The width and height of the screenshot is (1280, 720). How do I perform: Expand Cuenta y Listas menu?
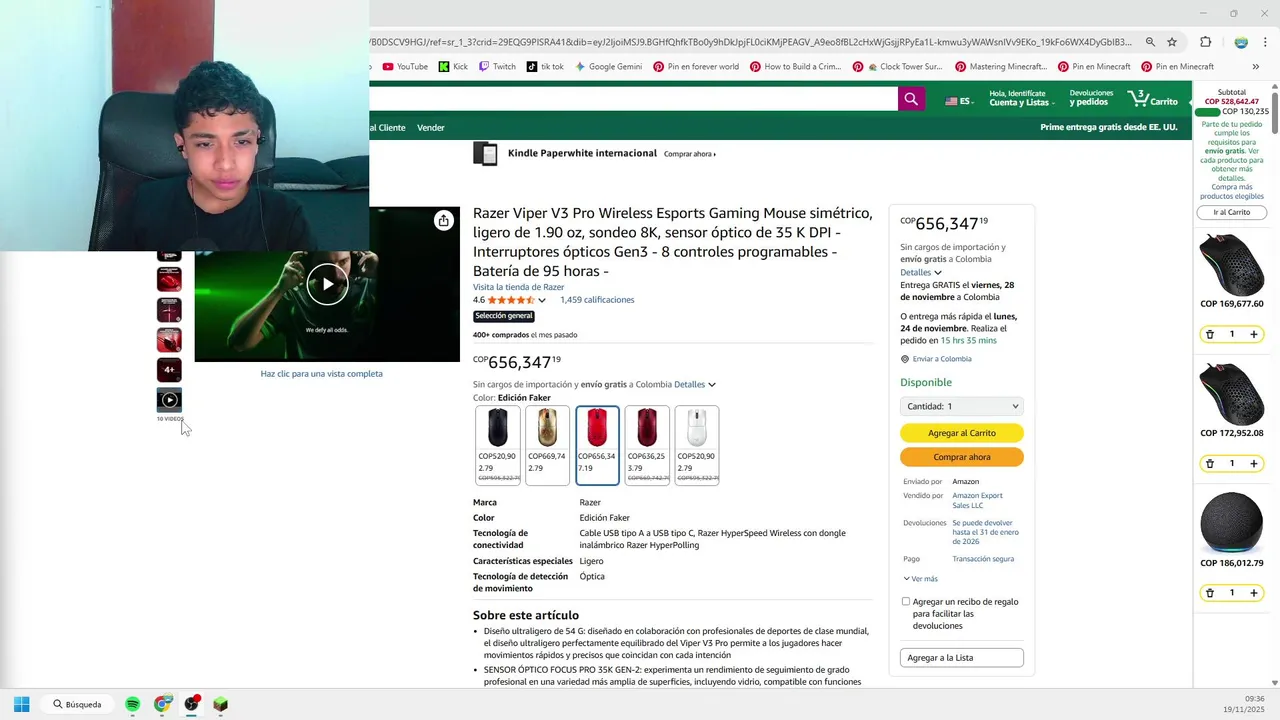1022,98
